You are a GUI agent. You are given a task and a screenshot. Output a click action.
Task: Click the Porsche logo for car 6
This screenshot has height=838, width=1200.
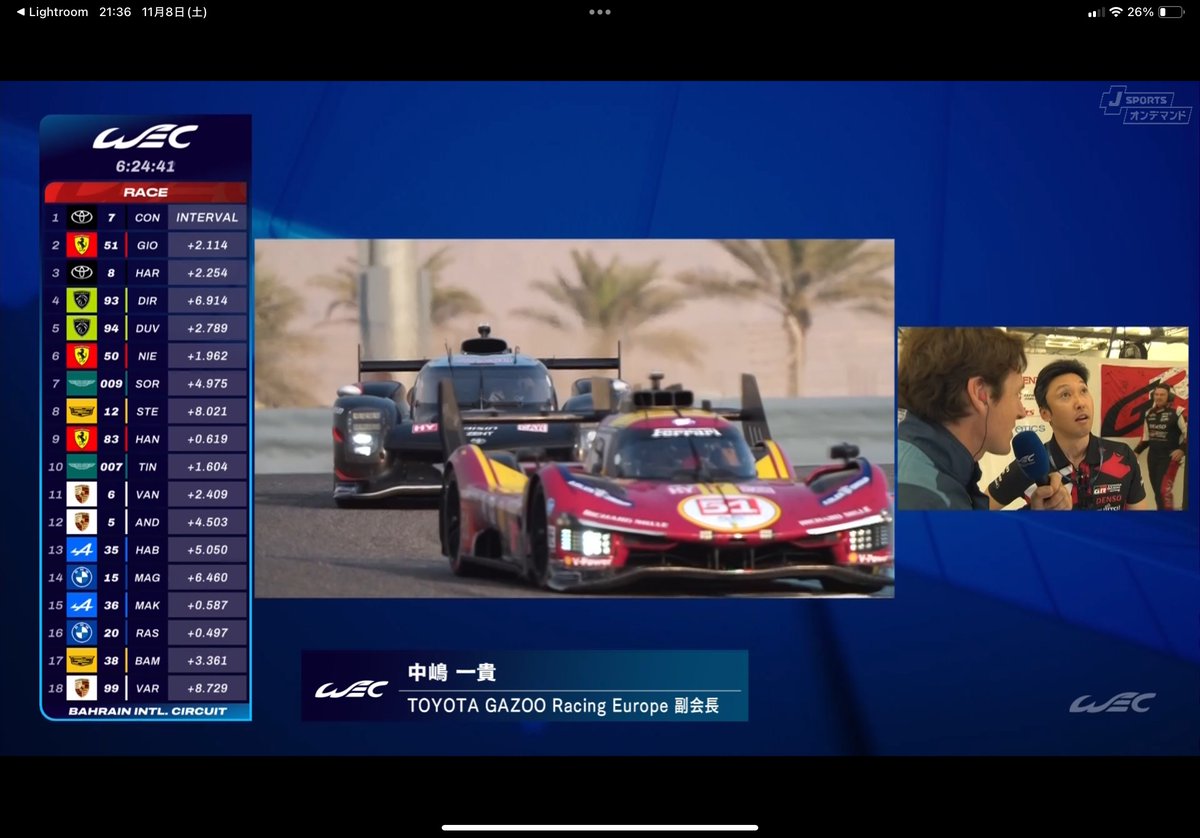pos(81,494)
